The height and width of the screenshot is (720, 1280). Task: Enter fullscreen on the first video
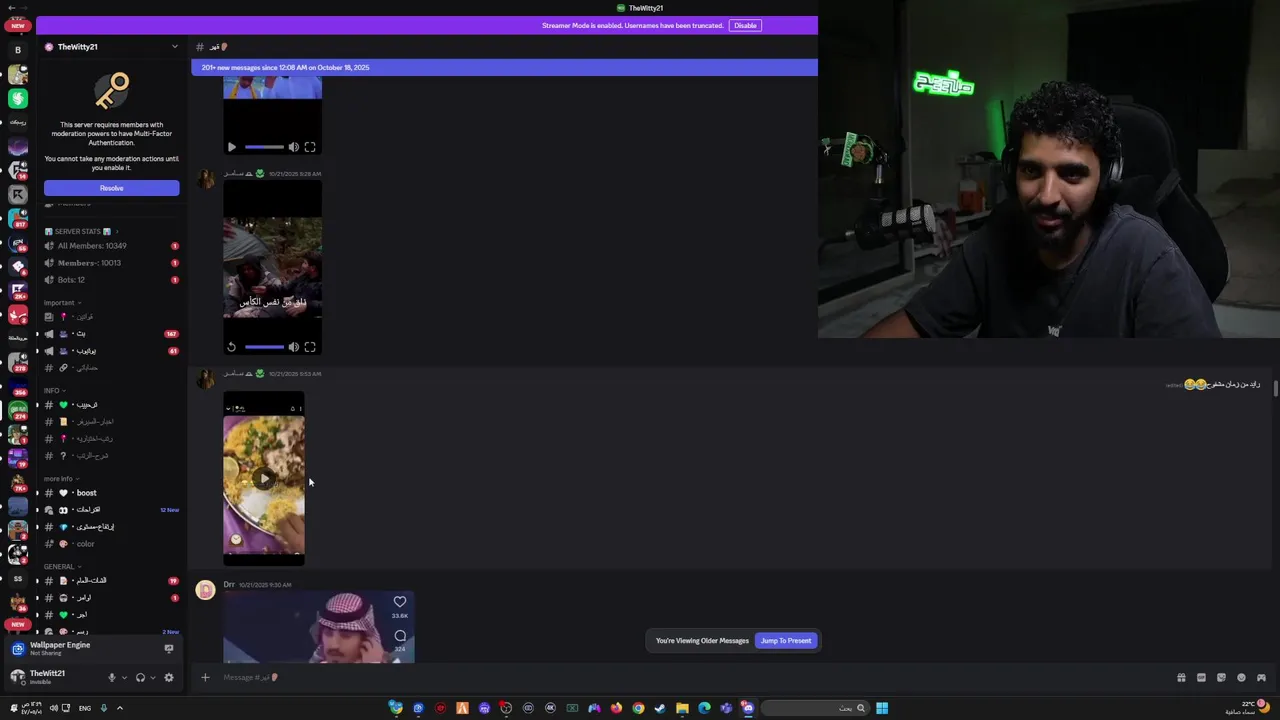click(x=310, y=147)
